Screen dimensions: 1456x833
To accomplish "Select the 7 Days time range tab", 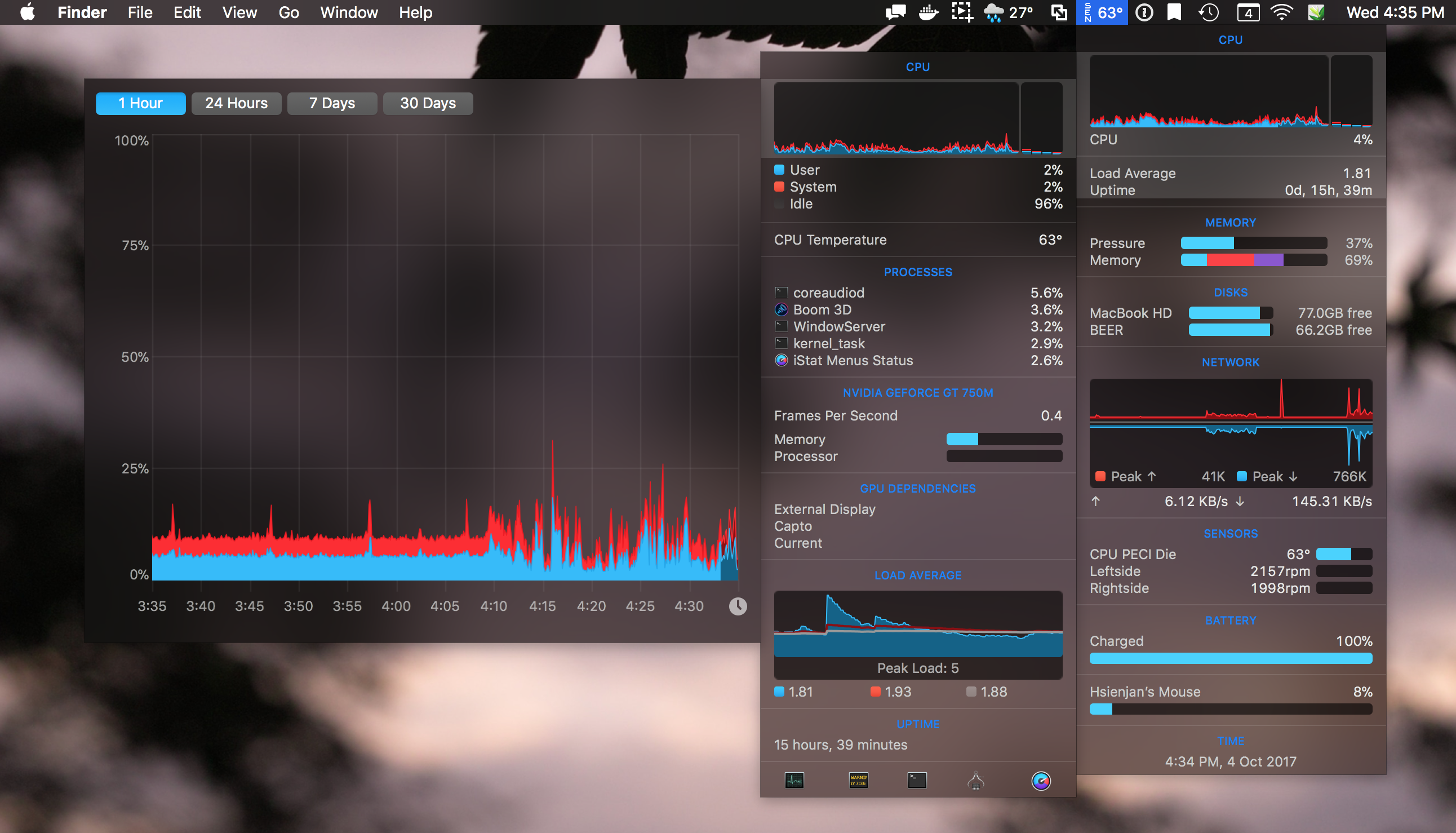I will [331, 103].
